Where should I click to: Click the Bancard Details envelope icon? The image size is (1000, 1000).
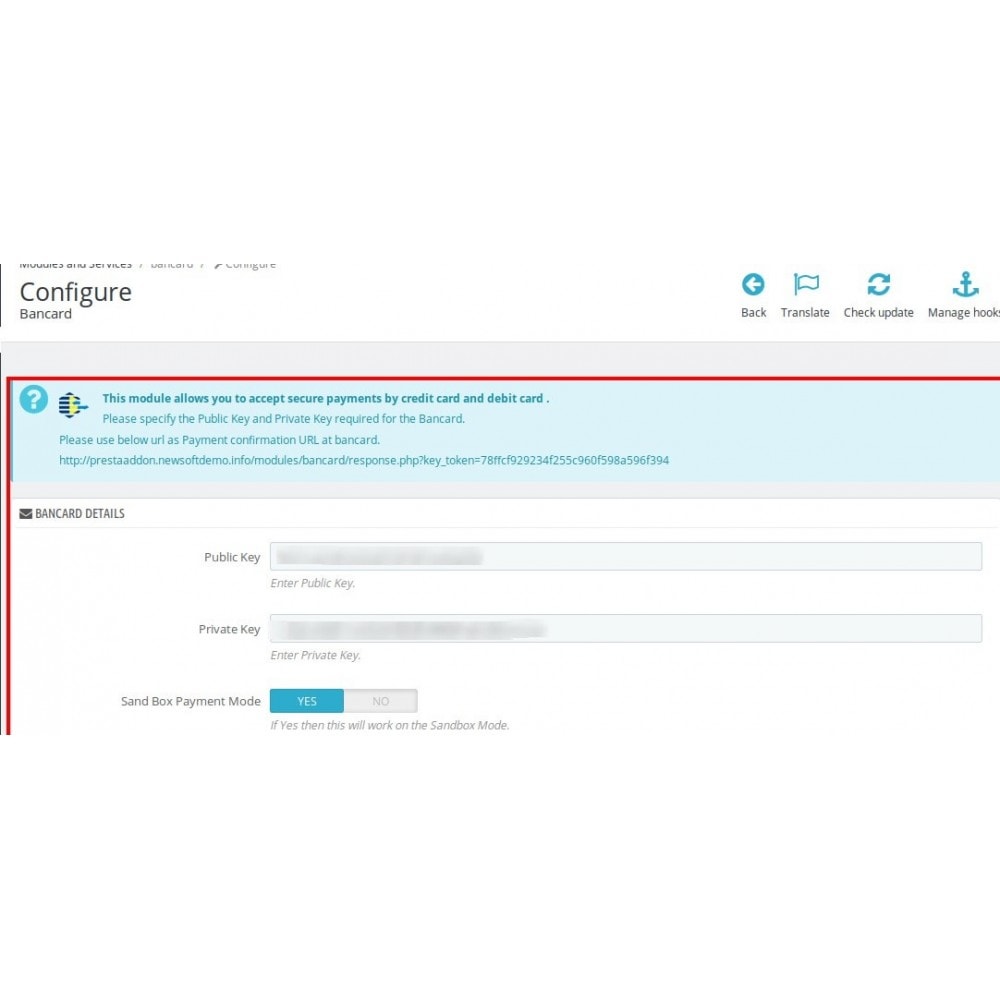(x=26, y=514)
